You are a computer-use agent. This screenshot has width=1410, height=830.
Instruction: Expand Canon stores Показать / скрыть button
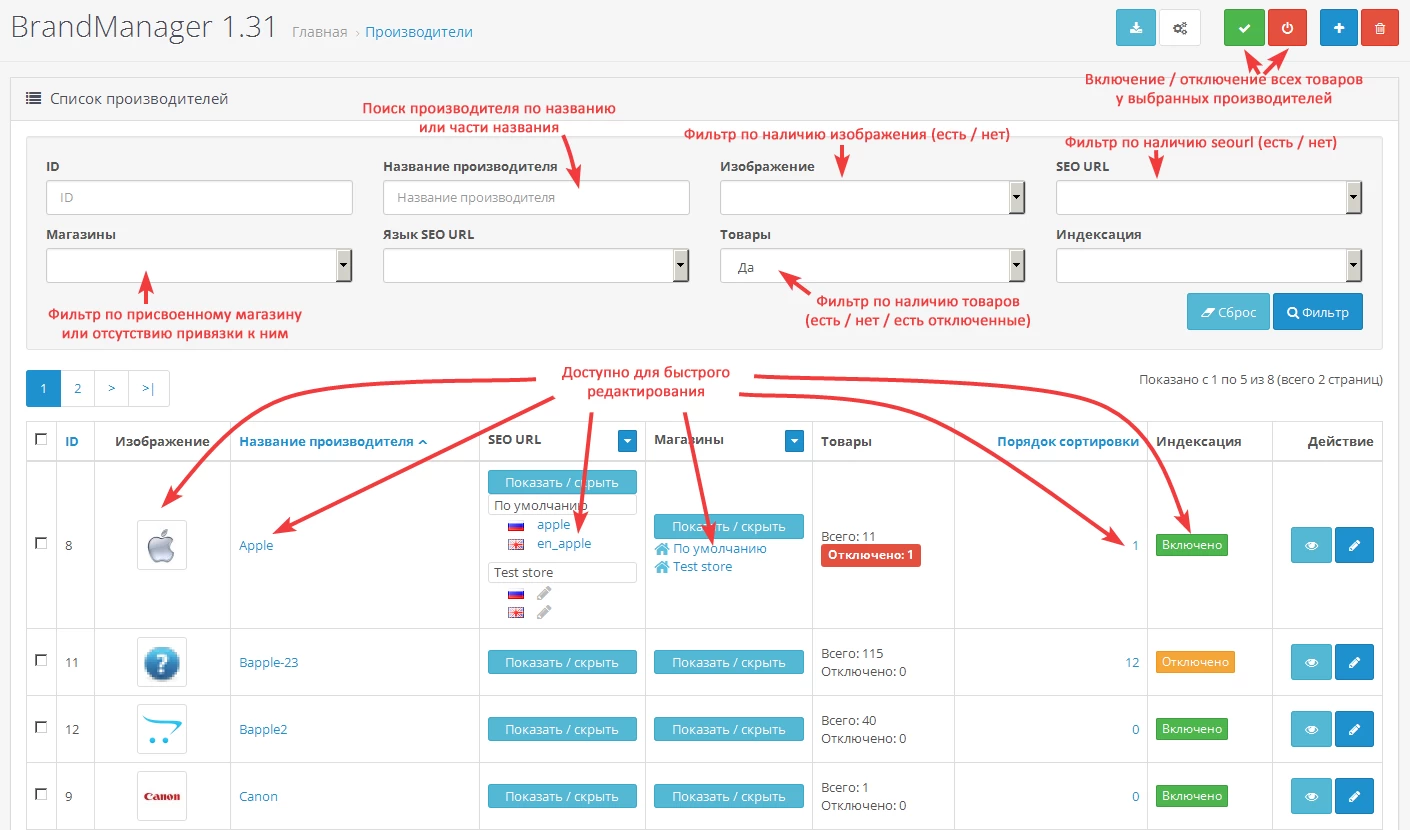(729, 796)
